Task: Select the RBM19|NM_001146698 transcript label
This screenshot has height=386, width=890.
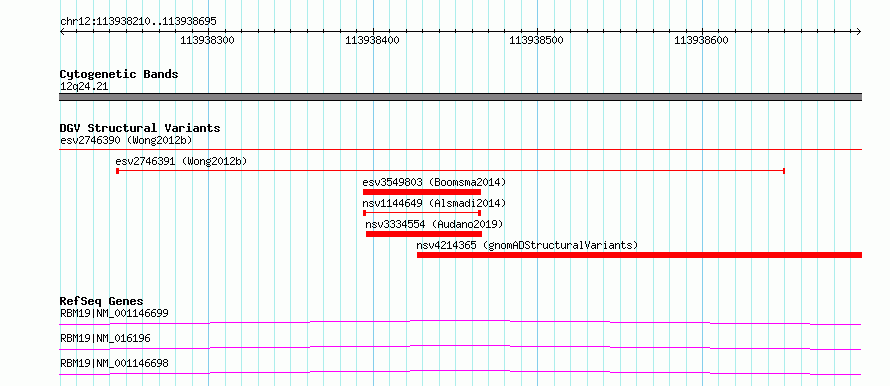Action: pyautogui.click(x=114, y=363)
